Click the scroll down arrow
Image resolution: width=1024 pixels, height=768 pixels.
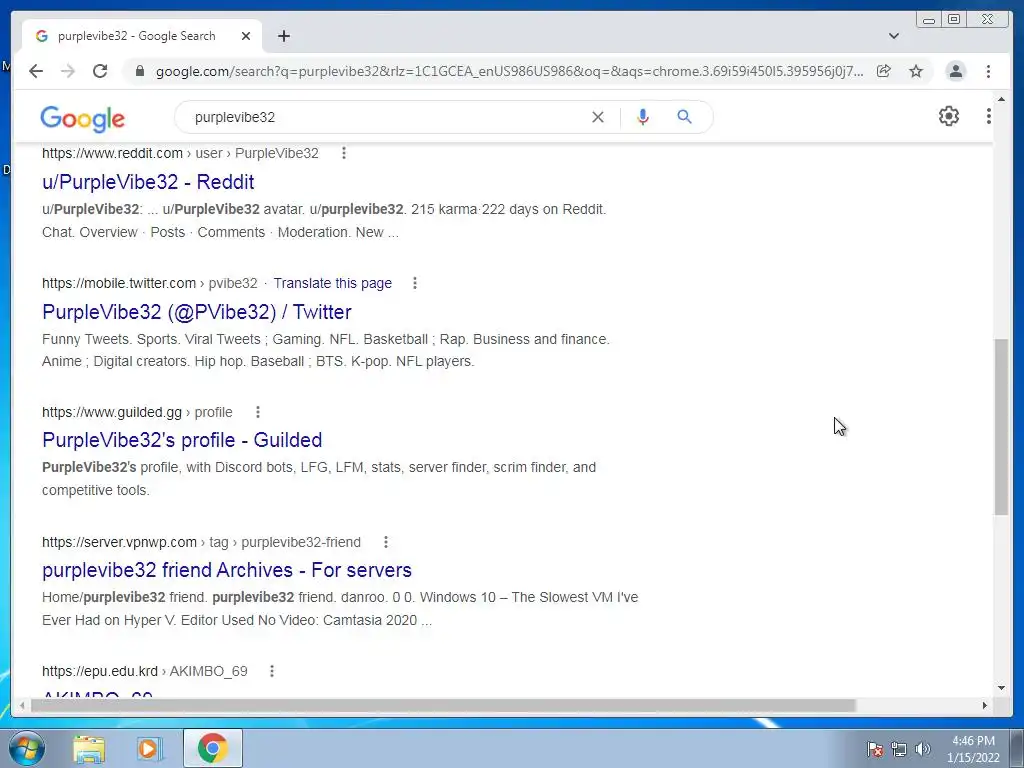[1001, 687]
